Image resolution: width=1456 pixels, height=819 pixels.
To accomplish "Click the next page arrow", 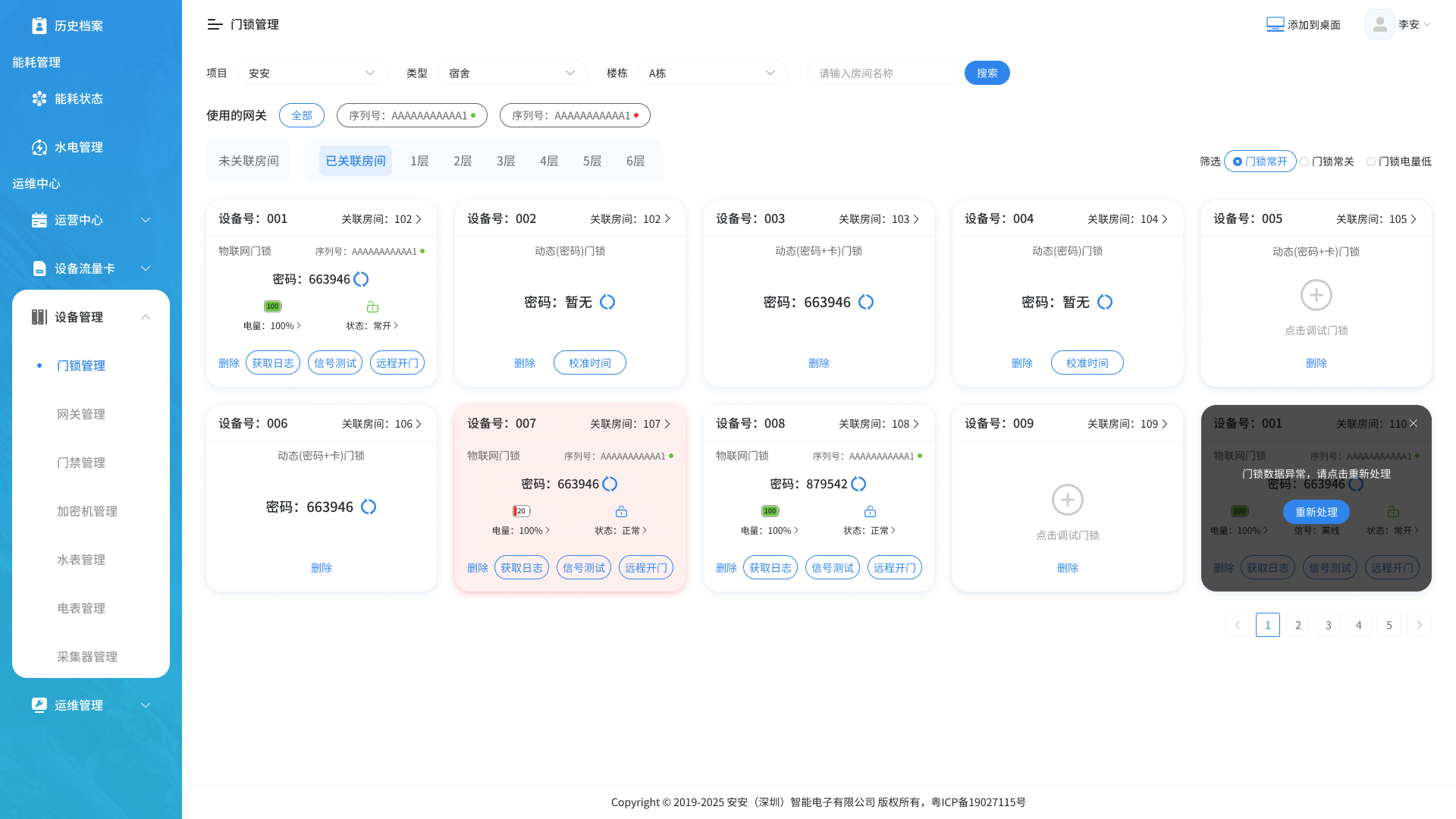I will coord(1420,625).
